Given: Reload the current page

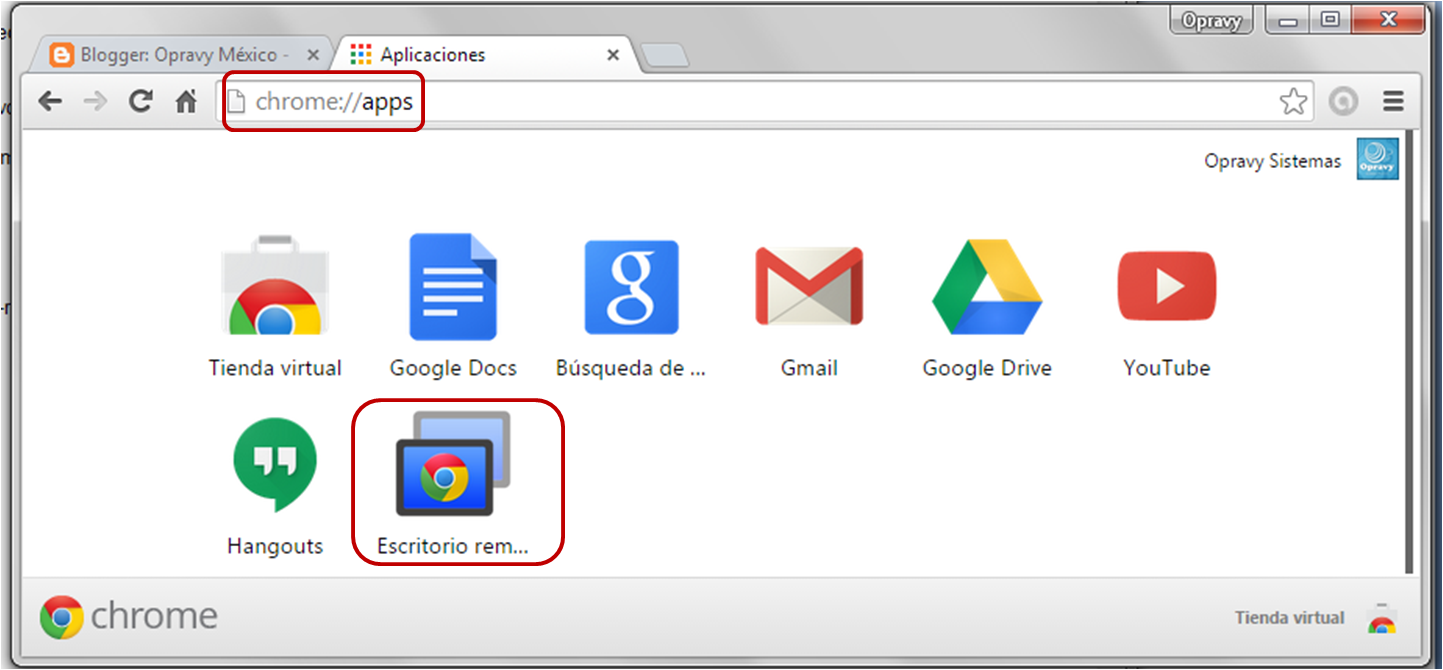Looking at the screenshot, I should point(141,101).
